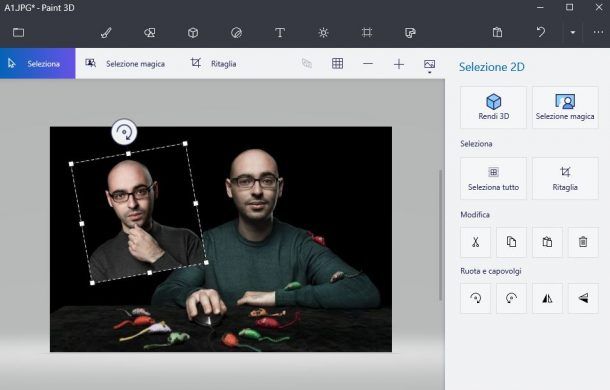Open the Canvas tool

point(366,33)
